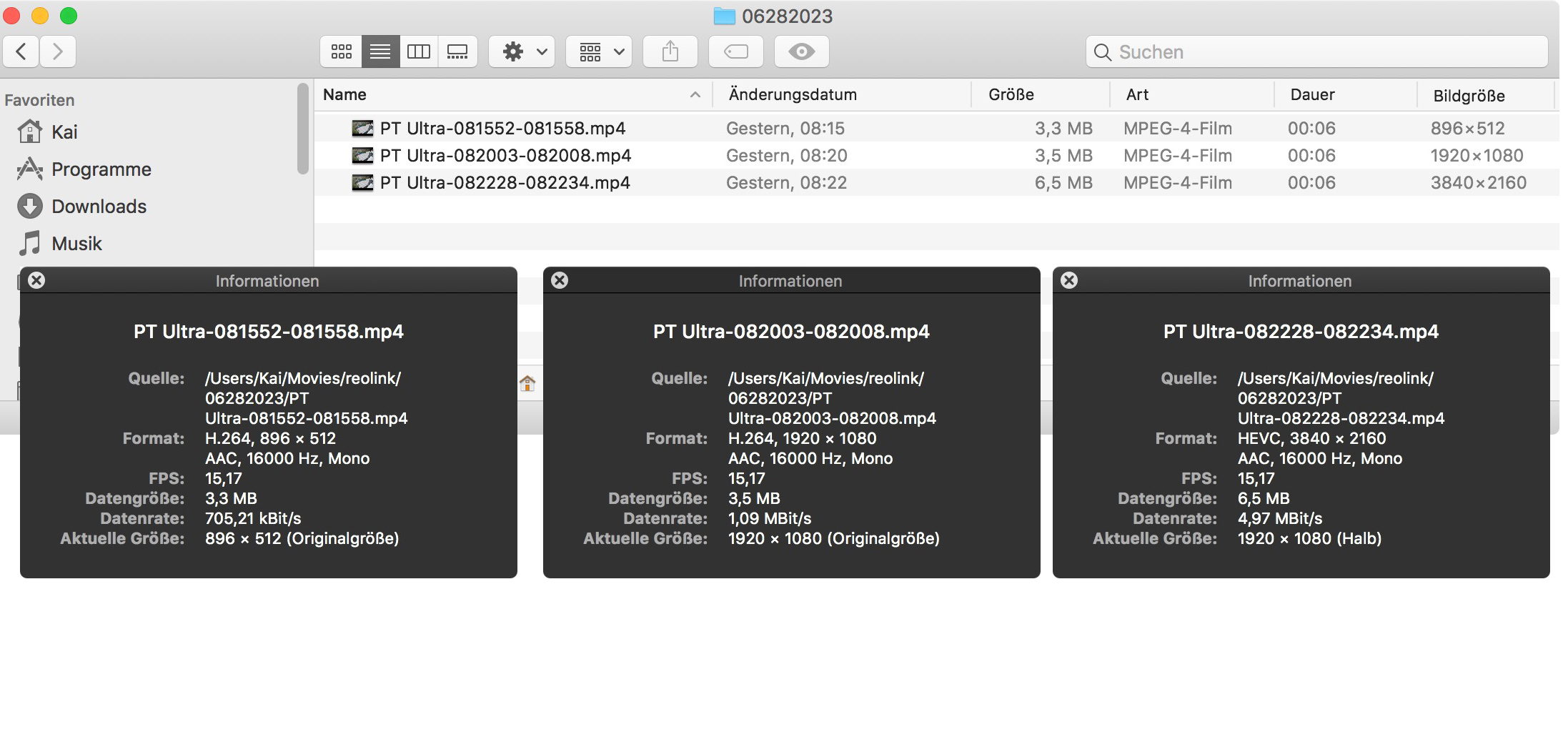Switch to list view mode
The image size is (1568, 732).
(x=380, y=51)
